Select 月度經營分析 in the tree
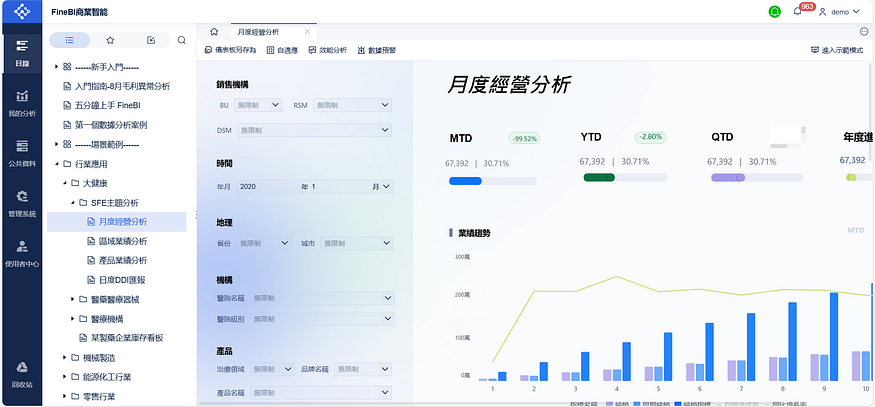Image resolution: width=875 pixels, height=407 pixels. point(117,222)
